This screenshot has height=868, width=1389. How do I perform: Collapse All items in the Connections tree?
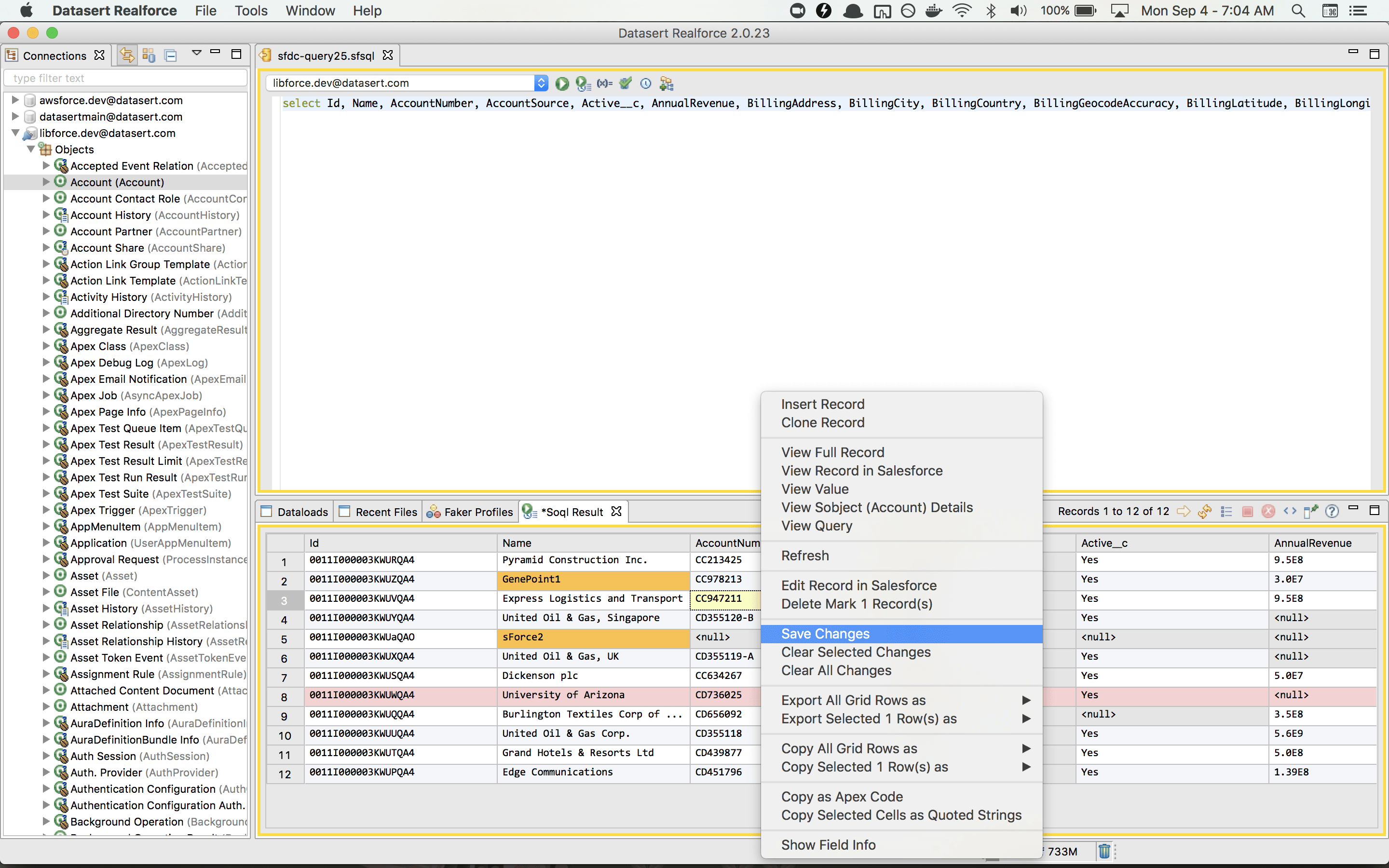[x=170, y=54]
